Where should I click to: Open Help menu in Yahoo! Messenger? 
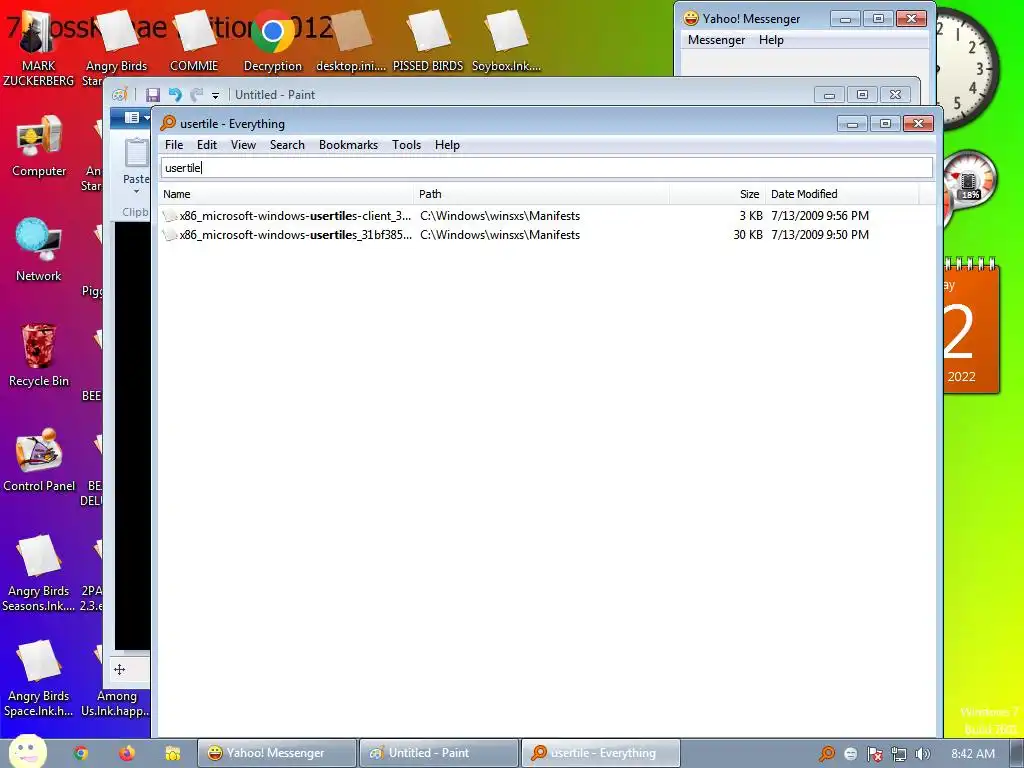(771, 40)
